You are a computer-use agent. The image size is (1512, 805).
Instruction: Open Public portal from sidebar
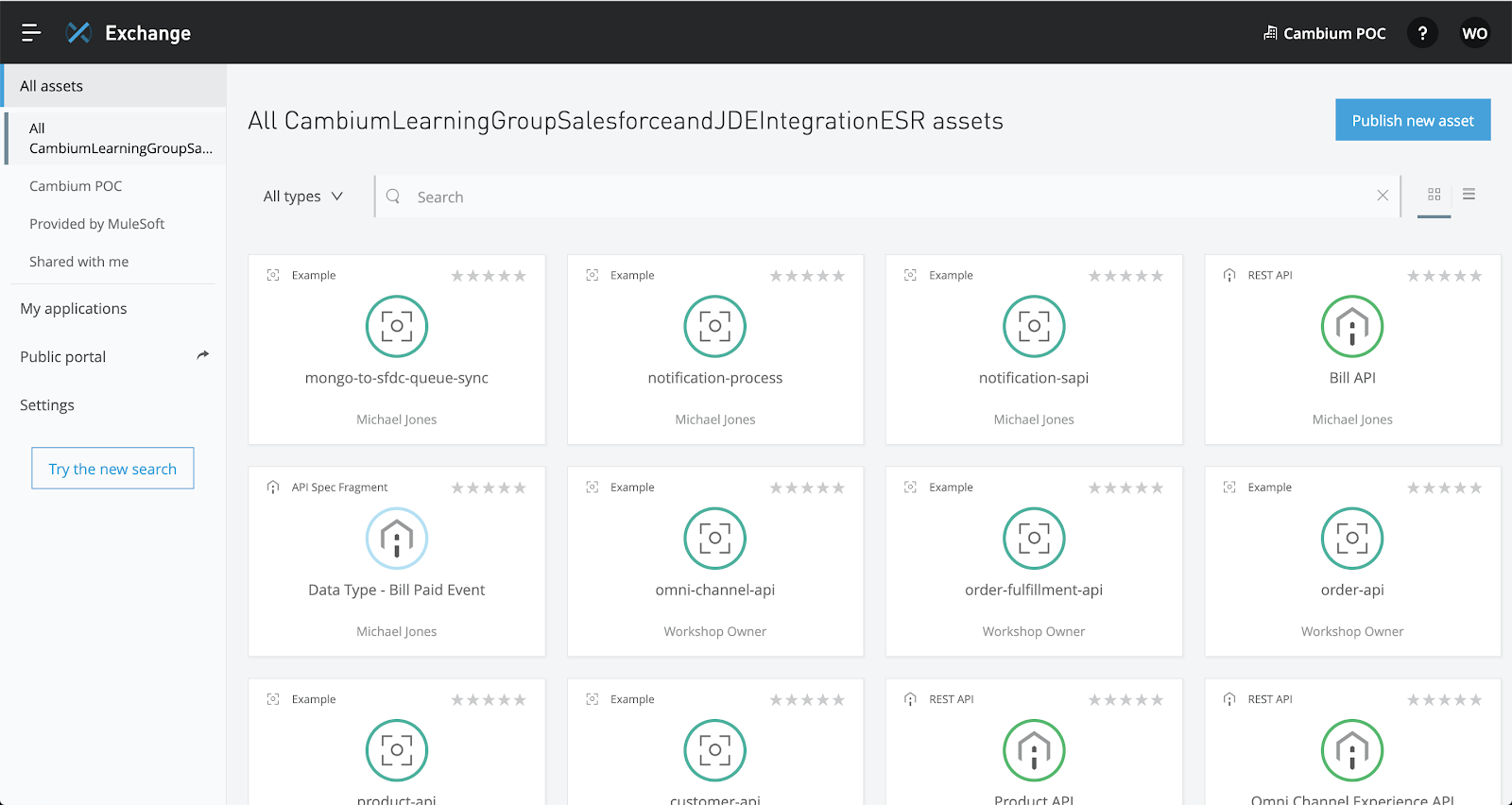pyautogui.click(x=63, y=357)
